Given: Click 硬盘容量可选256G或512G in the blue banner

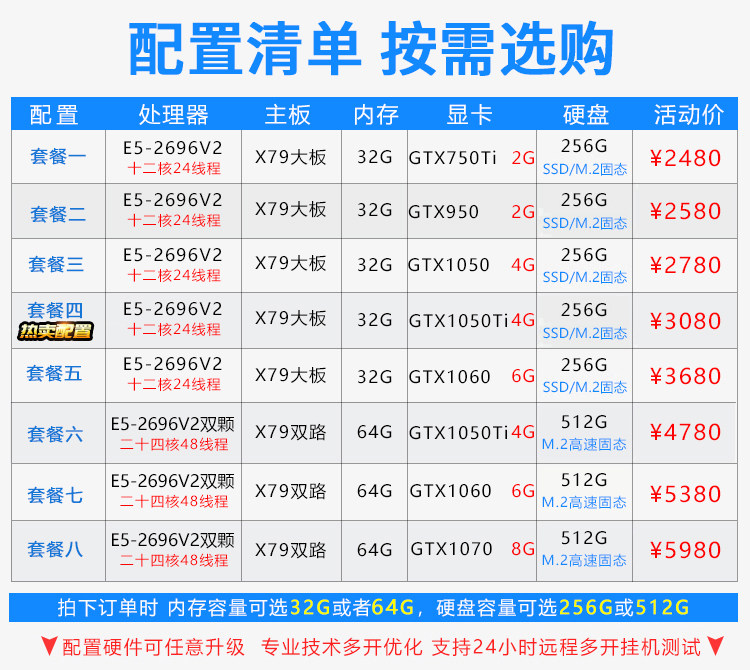Looking at the screenshot, I should coord(562,607).
